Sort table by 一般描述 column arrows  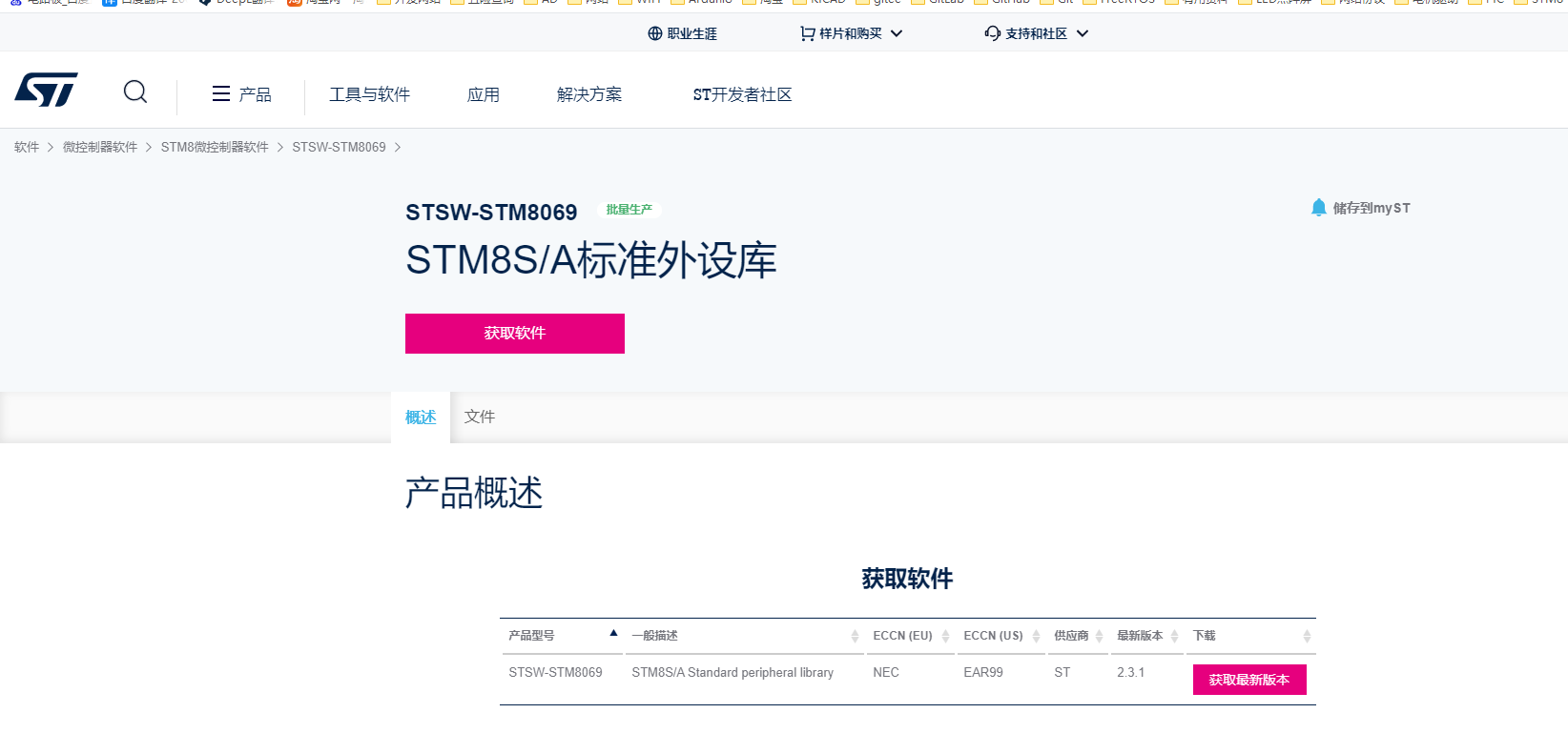pyautogui.click(x=855, y=636)
